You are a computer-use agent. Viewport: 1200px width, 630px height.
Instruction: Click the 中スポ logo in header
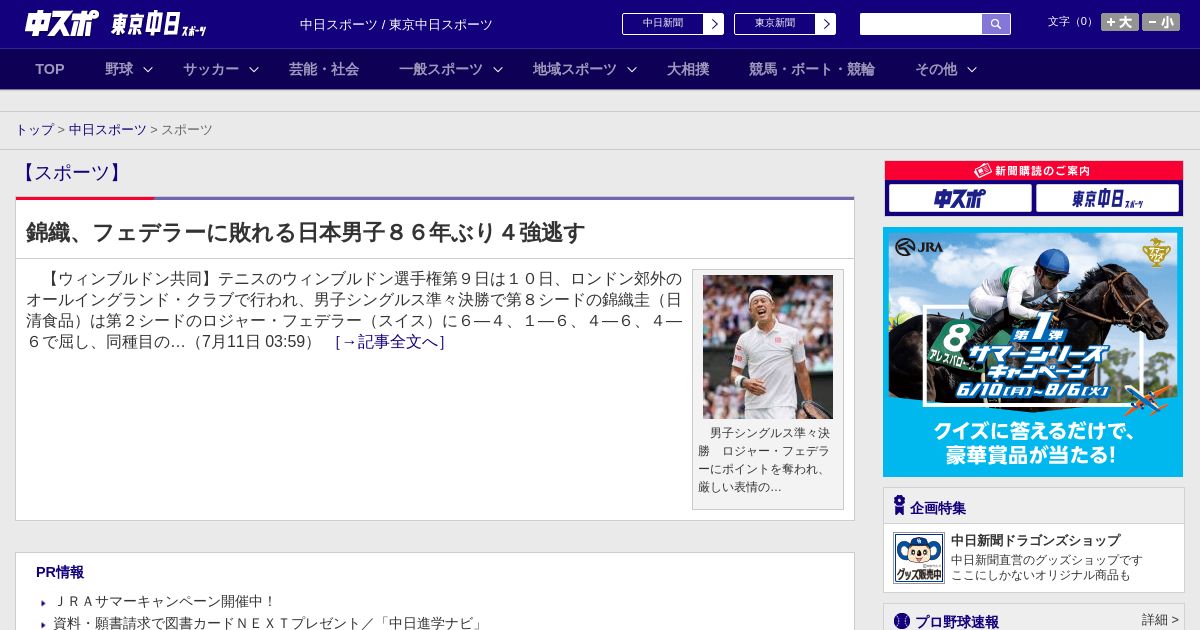61,23
